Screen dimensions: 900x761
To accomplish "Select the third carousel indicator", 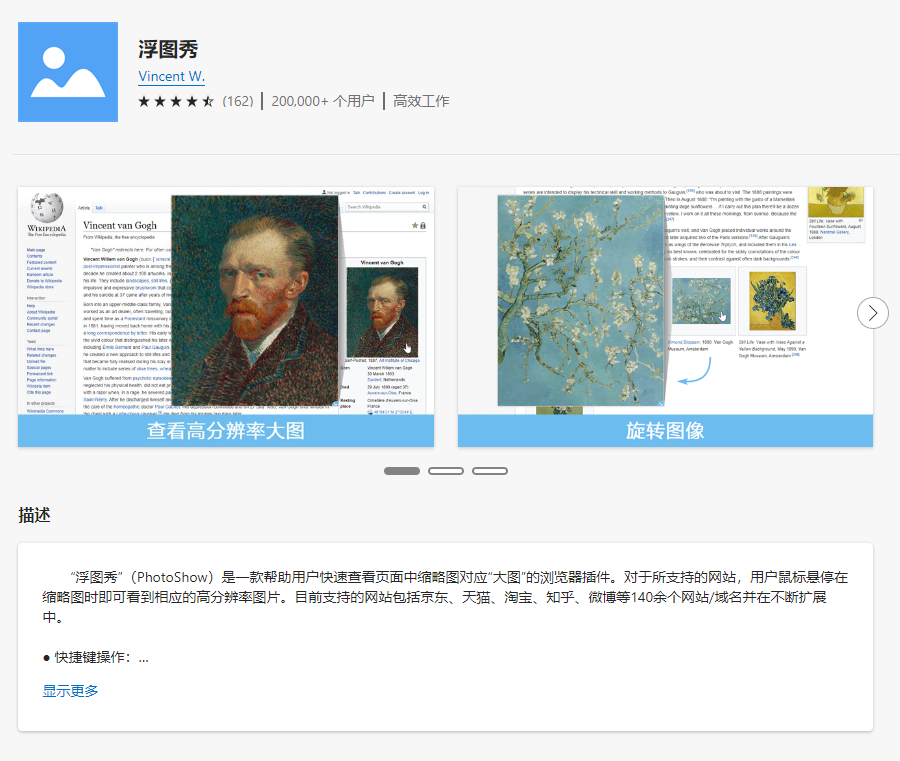I will (490, 471).
